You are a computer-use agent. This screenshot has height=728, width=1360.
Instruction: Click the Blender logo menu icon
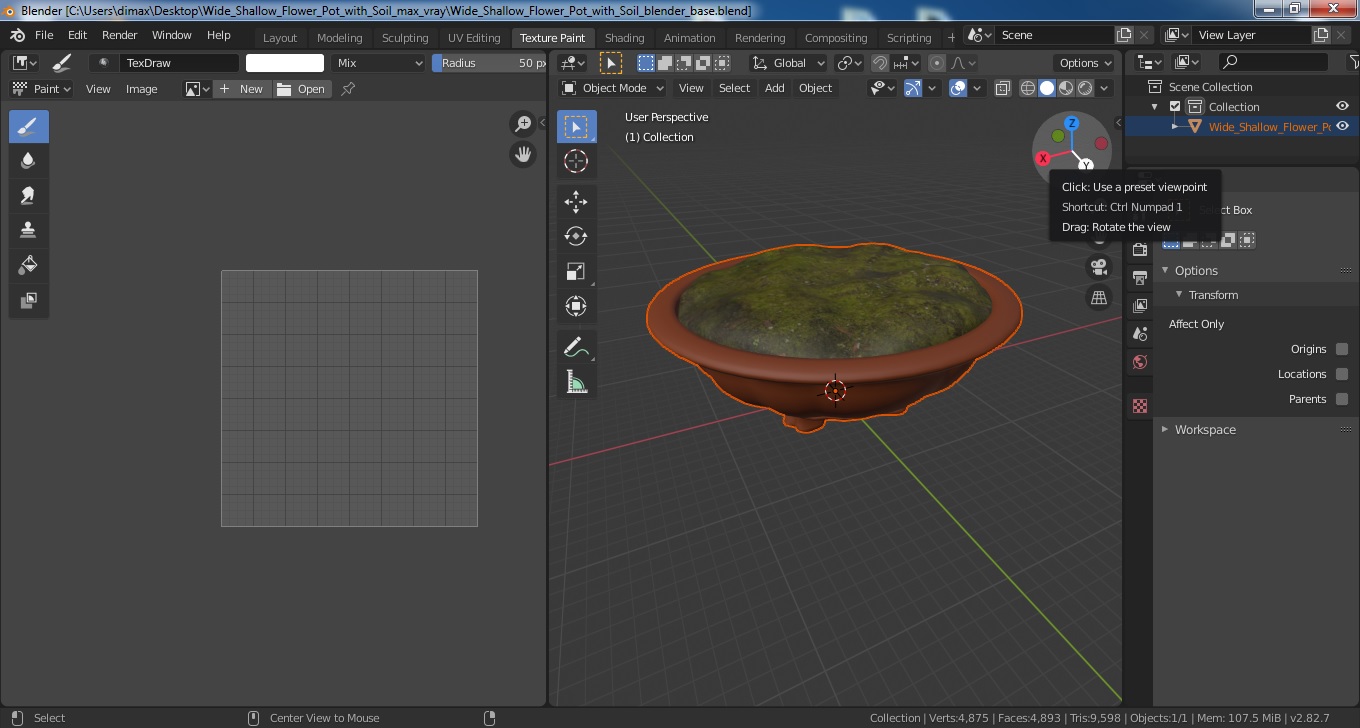point(18,35)
